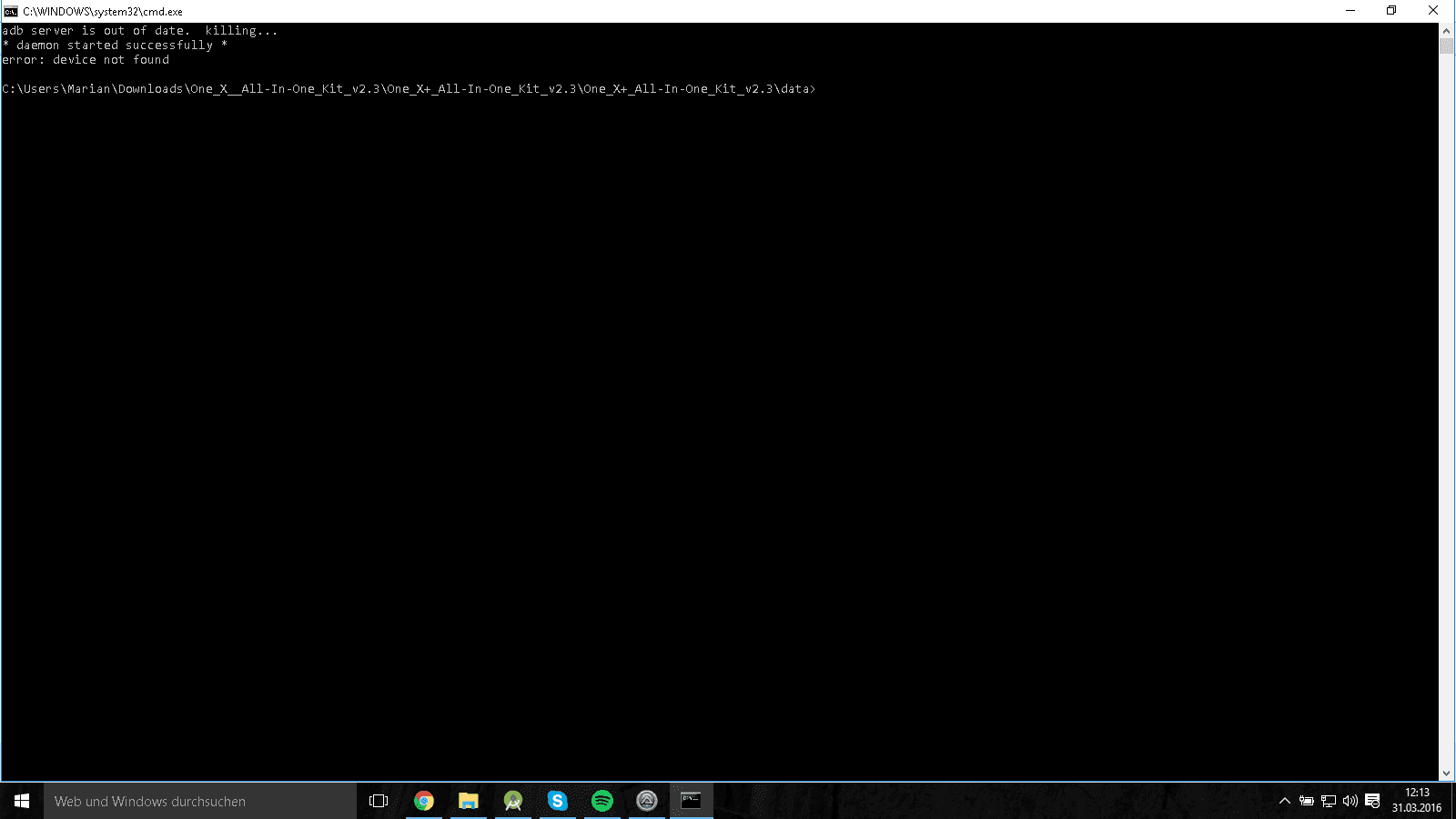This screenshot has height=819, width=1456.
Task: Click the command prompt path line
Action: (409, 89)
